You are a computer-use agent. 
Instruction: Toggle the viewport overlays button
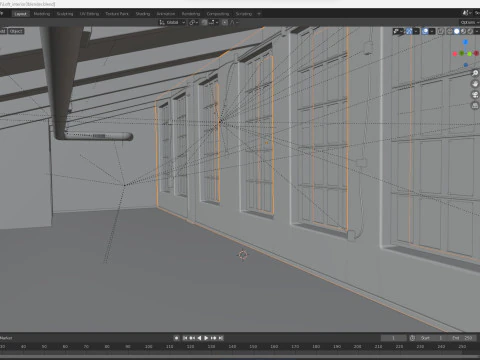pyautogui.click(x=425, y=31)
